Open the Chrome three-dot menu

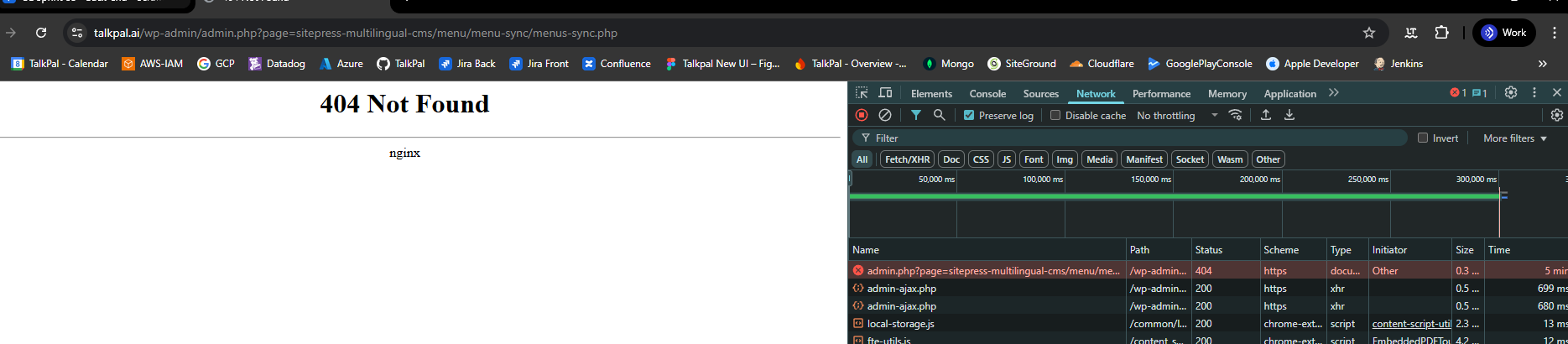coord(1554,33)
